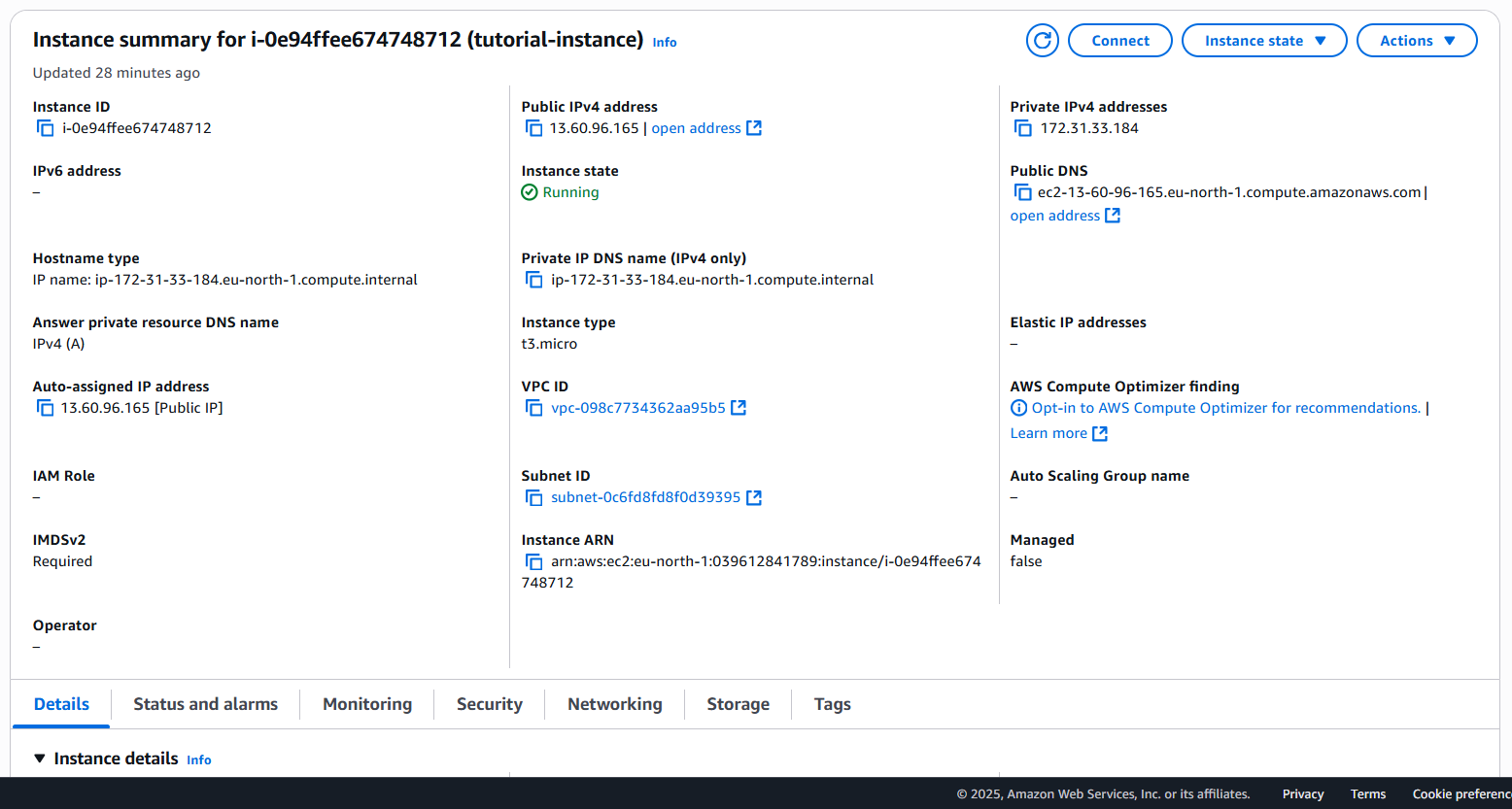Image resolution: width=1512 pixels, height=809 pixels.
Task: Click the refresh icon button
Action: [1042, 41]
